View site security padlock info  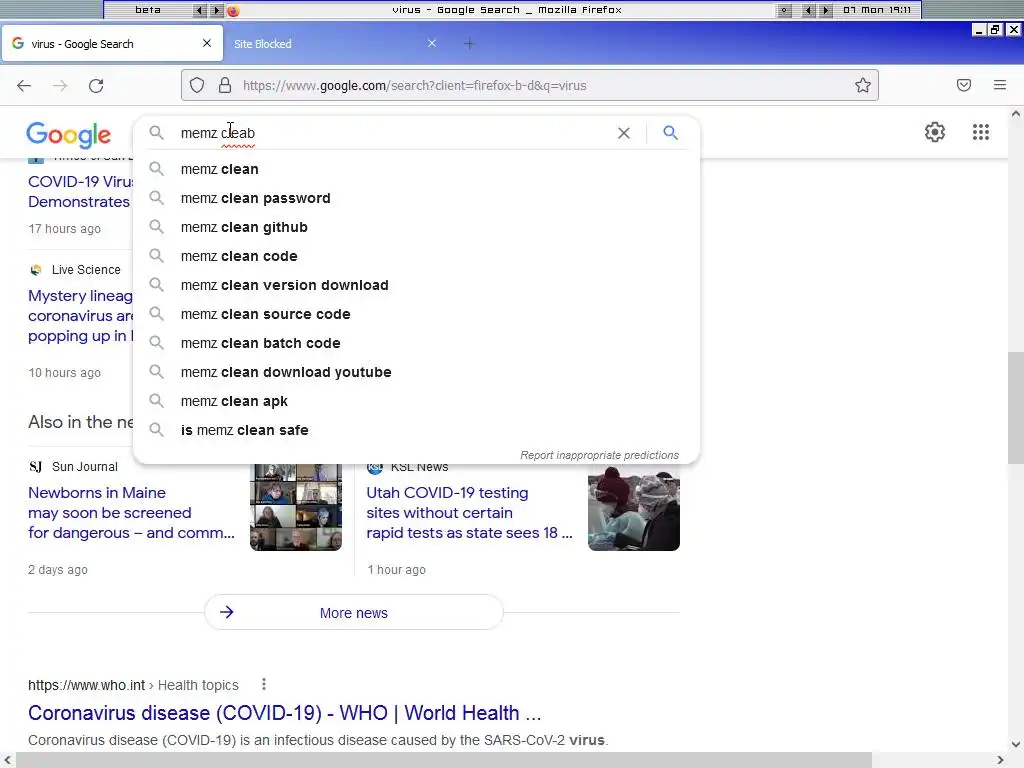pyautogui.click(x=225, y=86)
